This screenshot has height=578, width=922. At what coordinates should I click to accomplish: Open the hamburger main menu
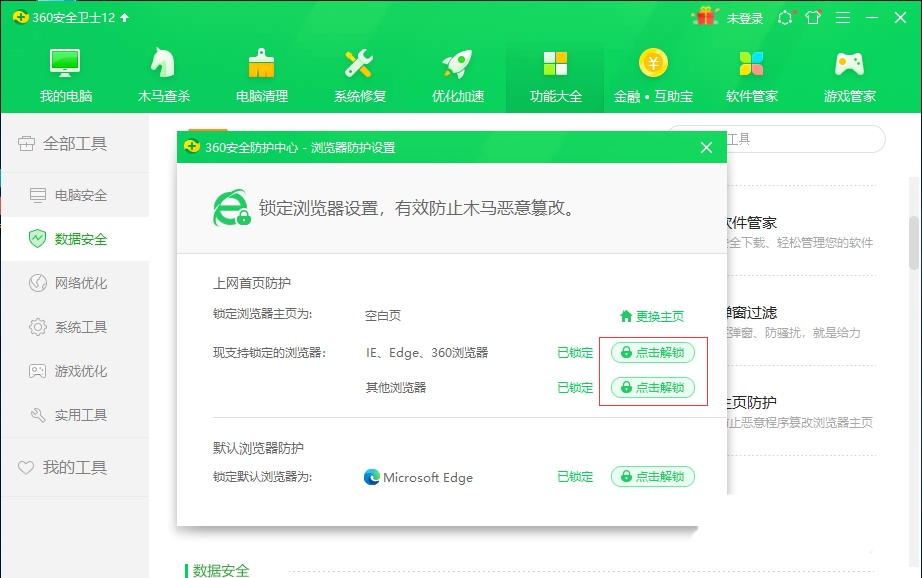coord(843,18)
